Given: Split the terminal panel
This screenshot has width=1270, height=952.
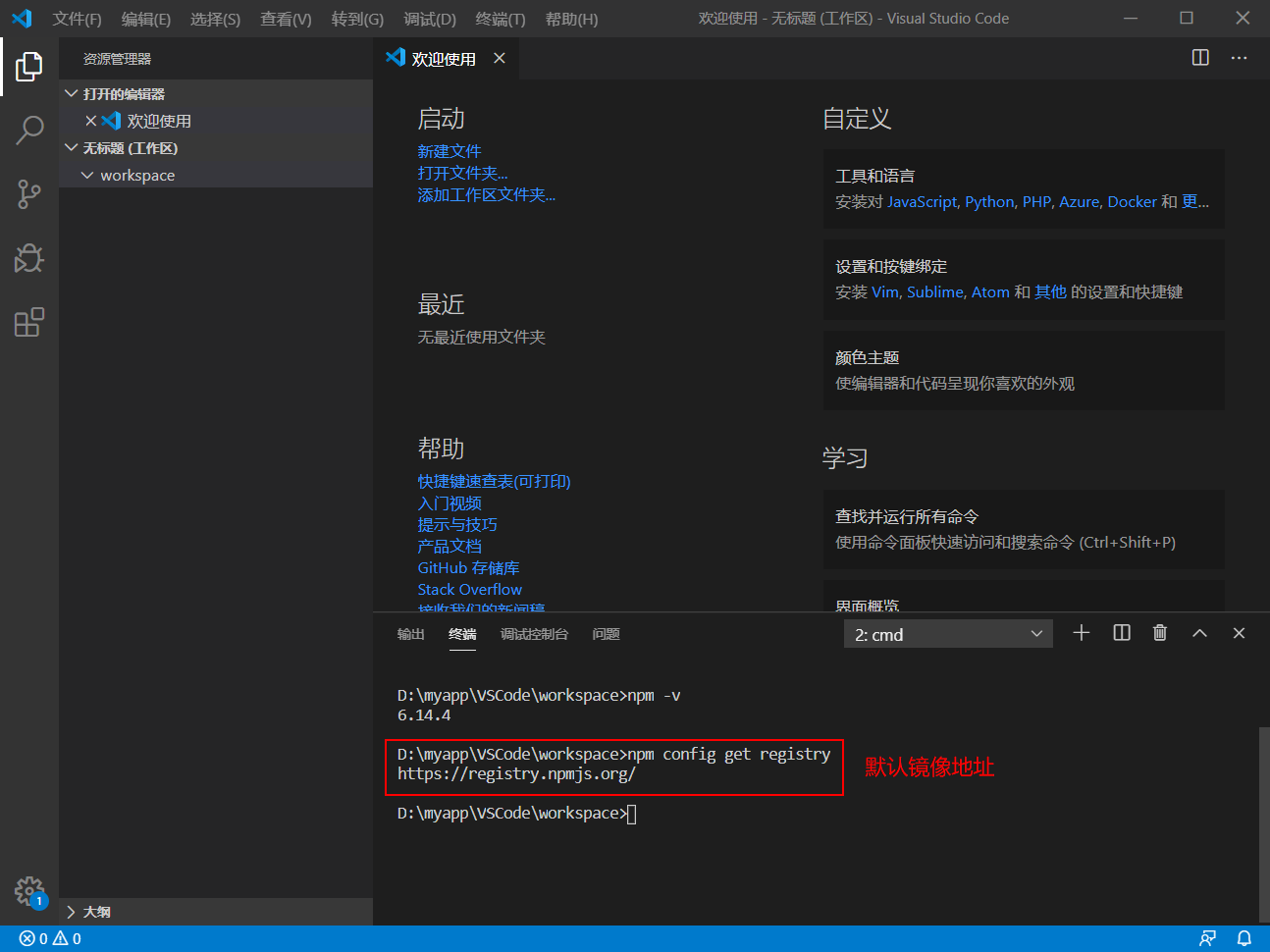Looking at the screenshot, I should pyautogui.click(x=1122, y=633).
